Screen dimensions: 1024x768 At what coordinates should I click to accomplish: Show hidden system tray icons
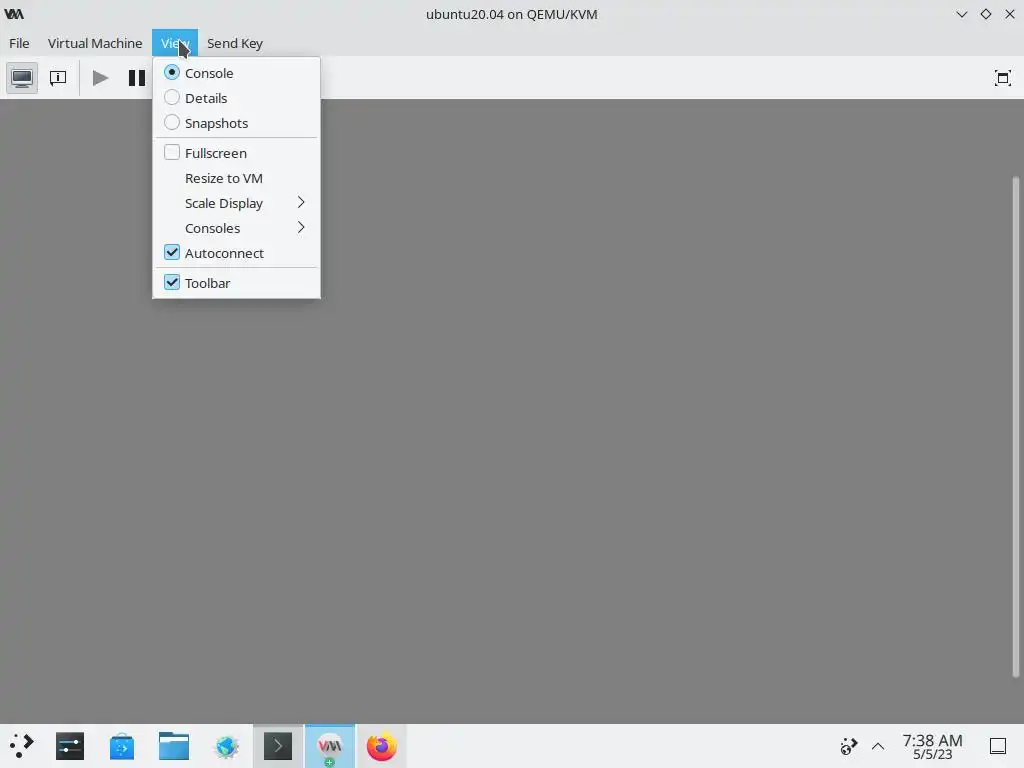(878, 746)
